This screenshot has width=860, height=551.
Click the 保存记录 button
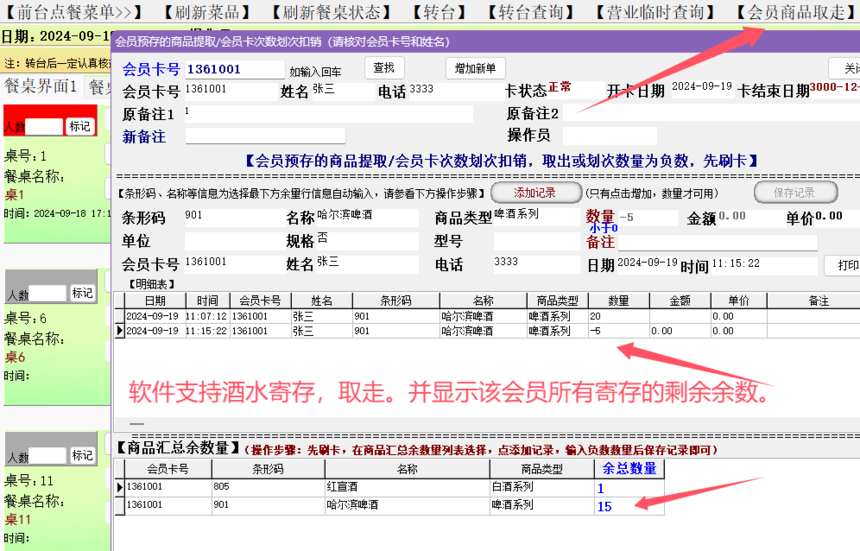pyautogui.click(x=793, y=192)
